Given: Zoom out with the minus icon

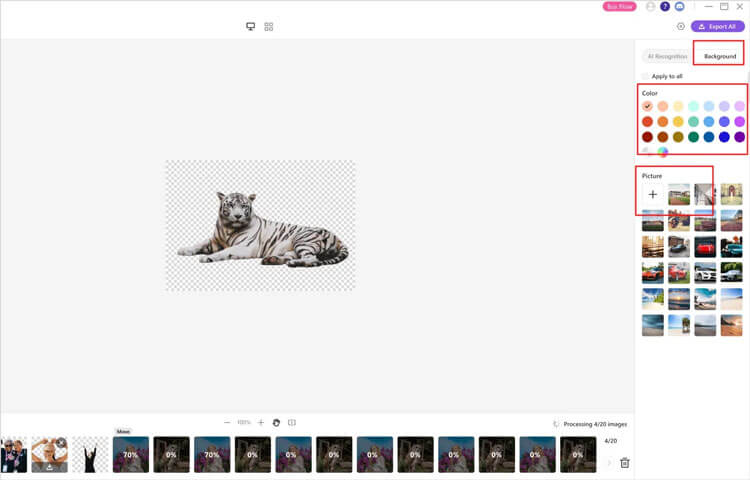Looking at the screenshot, I should coord(227,423).
